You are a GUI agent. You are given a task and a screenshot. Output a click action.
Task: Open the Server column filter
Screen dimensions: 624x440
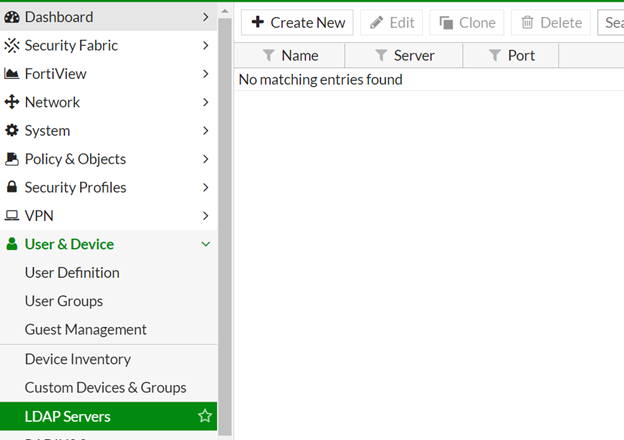[380, 56]
